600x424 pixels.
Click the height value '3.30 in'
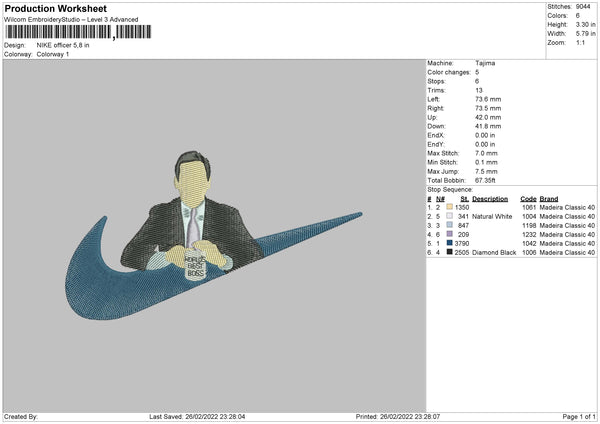585,24
